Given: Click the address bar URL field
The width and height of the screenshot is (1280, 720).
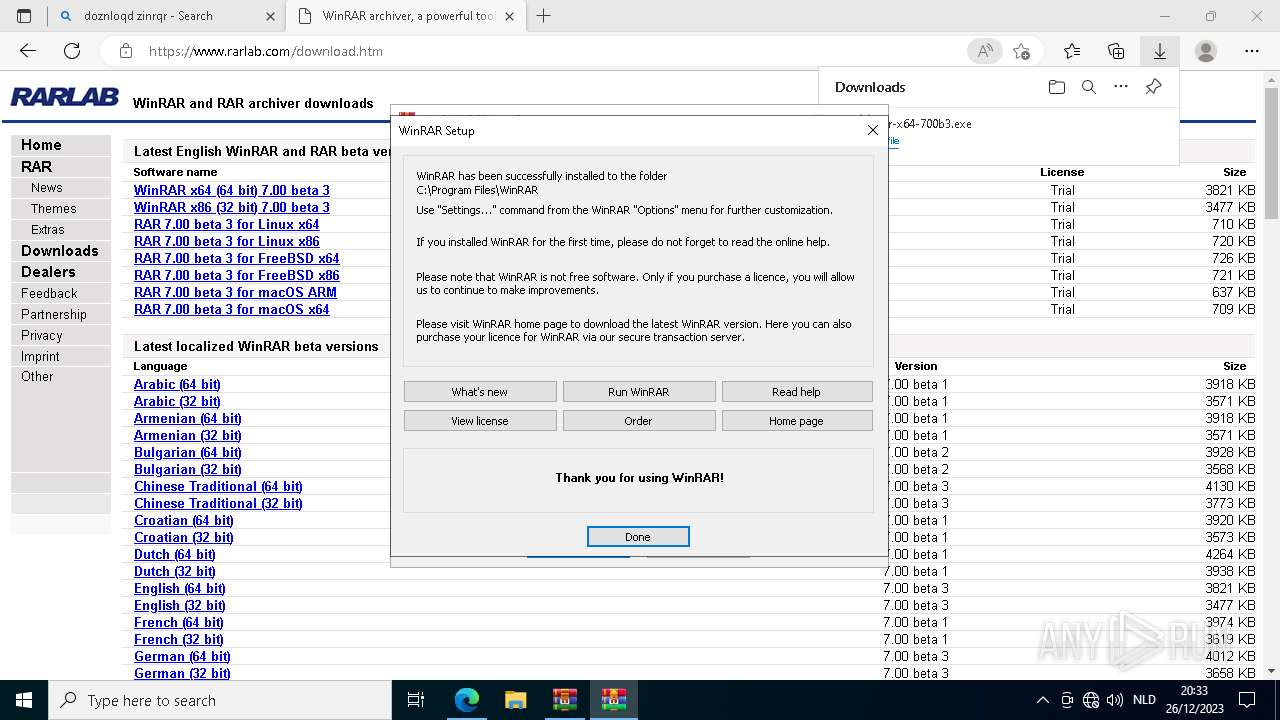Looking at the screenshot, I should [x=550, y=51].
